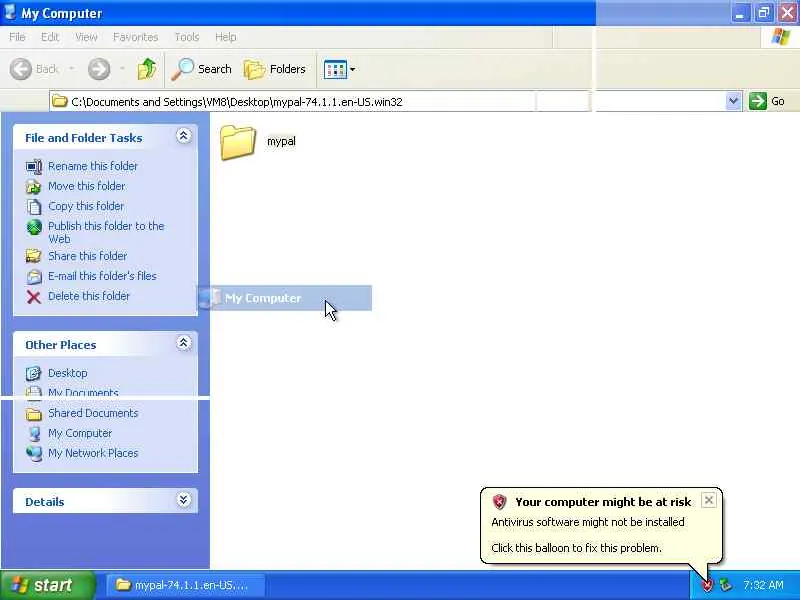Open the Tools menu
800x600 pixels.
coord(187,37)
